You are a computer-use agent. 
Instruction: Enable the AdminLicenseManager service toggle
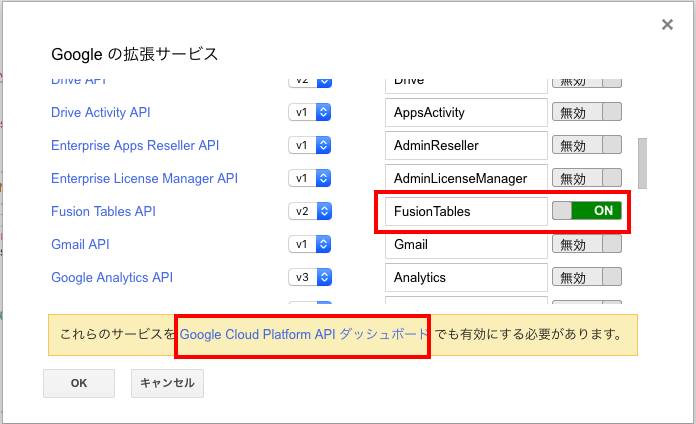tap(587, 178)
